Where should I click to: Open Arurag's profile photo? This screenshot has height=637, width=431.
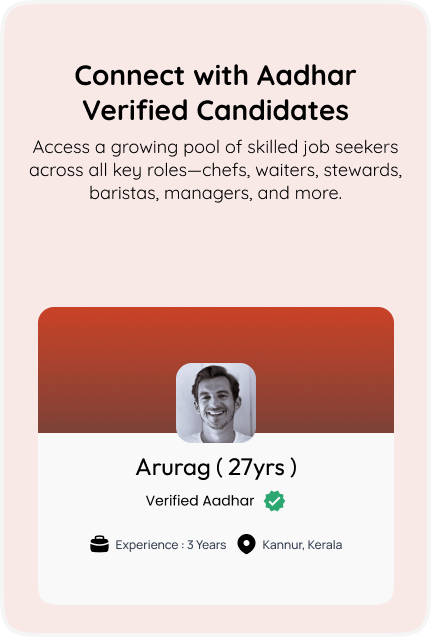[x=216, y=403]
